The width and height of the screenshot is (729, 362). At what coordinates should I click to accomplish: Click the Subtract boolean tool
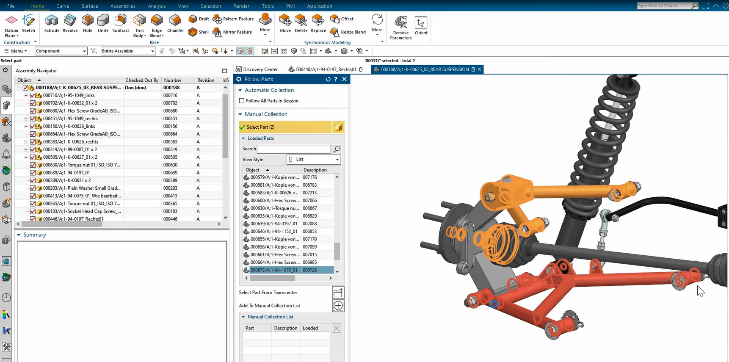pos(120,24)
